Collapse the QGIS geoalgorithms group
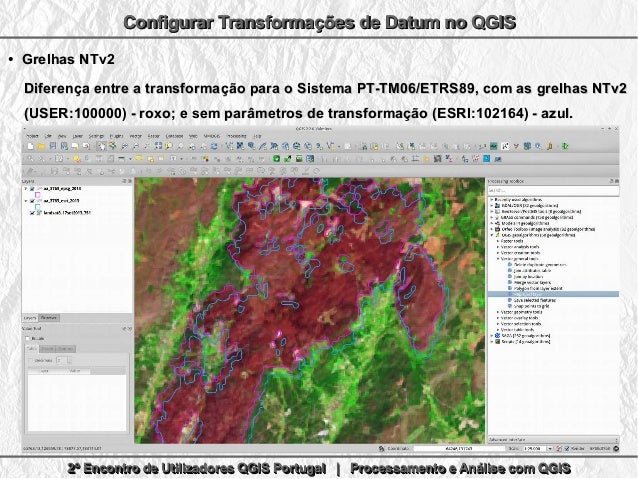 tap(492, 235)
